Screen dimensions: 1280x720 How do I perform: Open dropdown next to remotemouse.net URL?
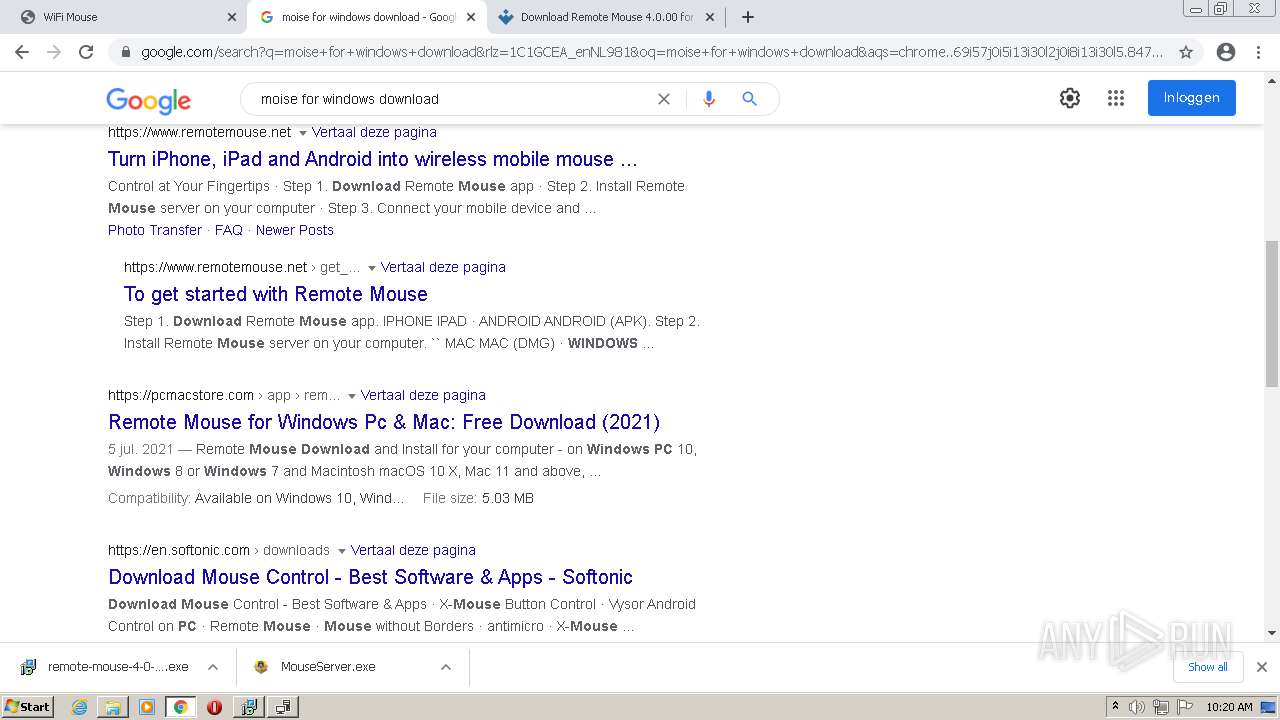(303, 133)
